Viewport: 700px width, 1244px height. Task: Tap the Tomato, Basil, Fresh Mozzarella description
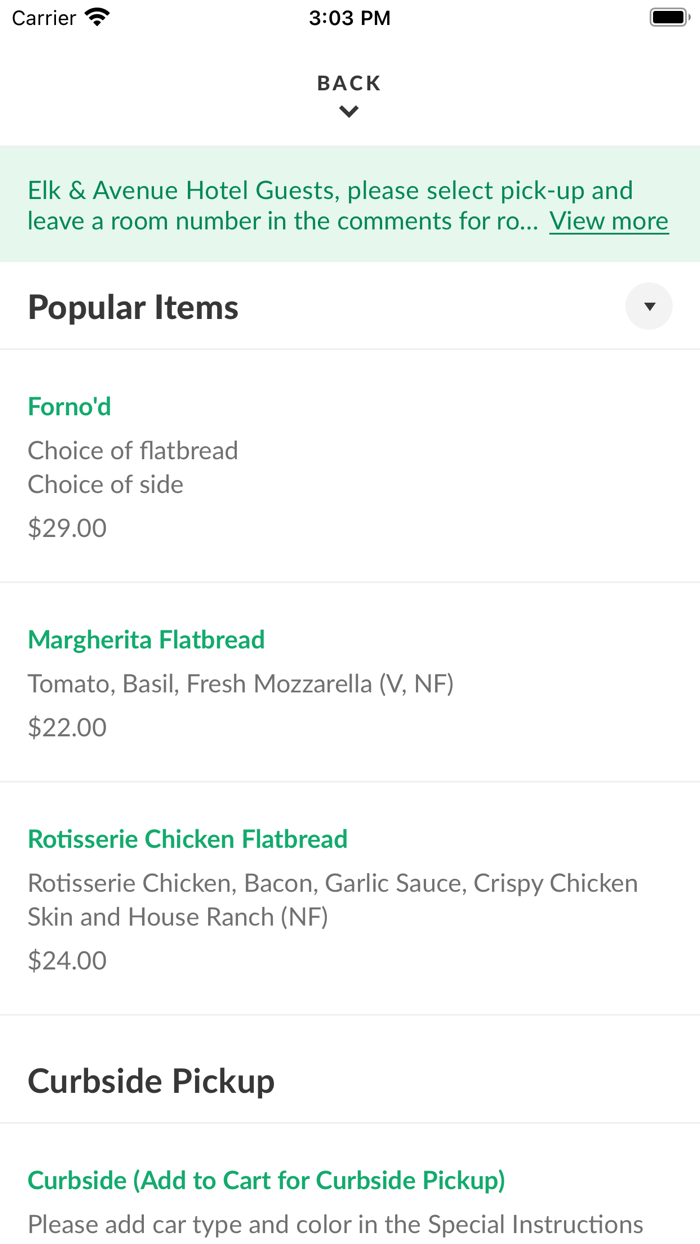pos(240,684)
